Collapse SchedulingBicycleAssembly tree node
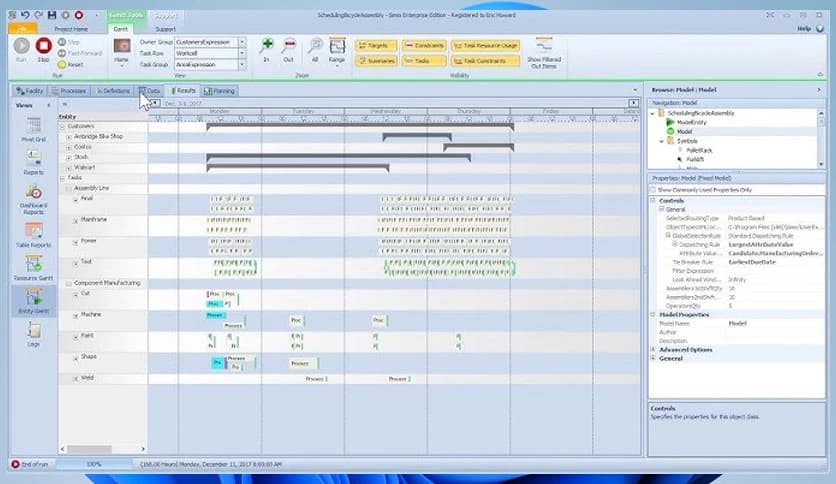This screenshot has width=836, height=484. (x=653, y=114)
